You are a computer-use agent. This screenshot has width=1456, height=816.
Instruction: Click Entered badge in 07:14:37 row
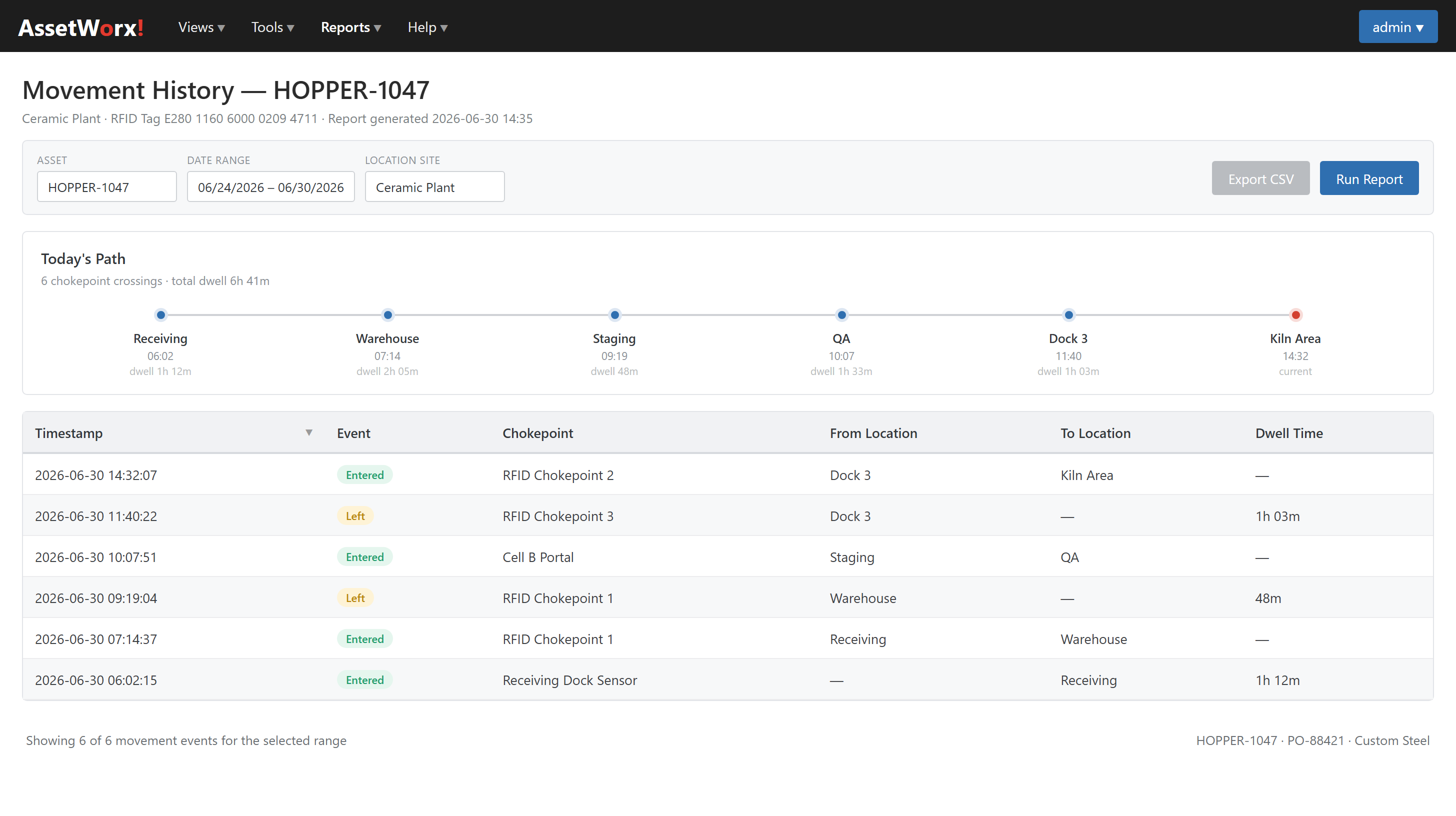pyautogui.click(x=364, y=639)
